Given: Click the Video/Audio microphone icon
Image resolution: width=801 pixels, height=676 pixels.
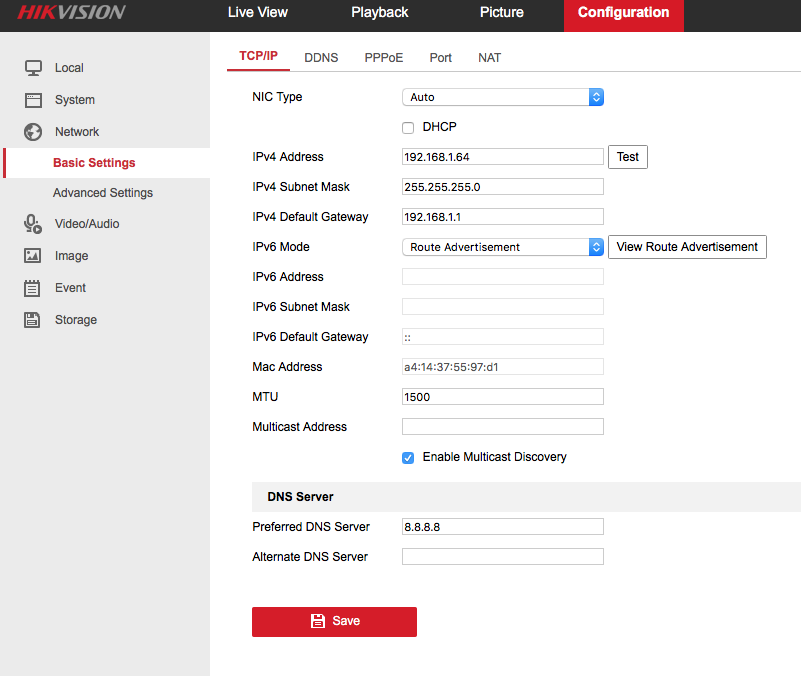Looking at the screenshot, I should 33,224.
